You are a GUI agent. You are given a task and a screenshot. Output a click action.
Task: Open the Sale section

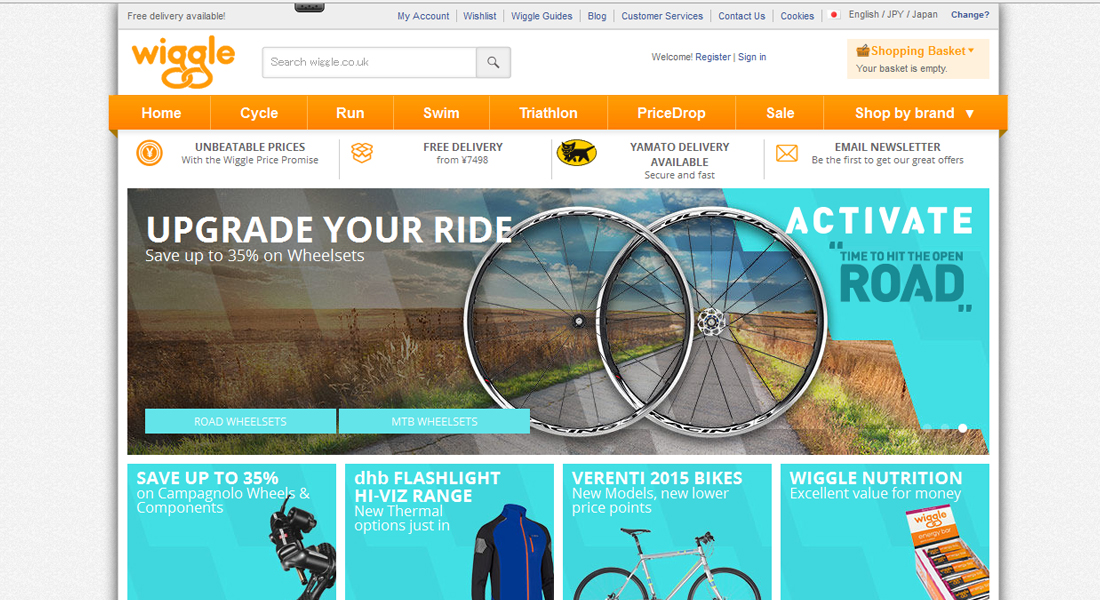[x=779, y=113]
